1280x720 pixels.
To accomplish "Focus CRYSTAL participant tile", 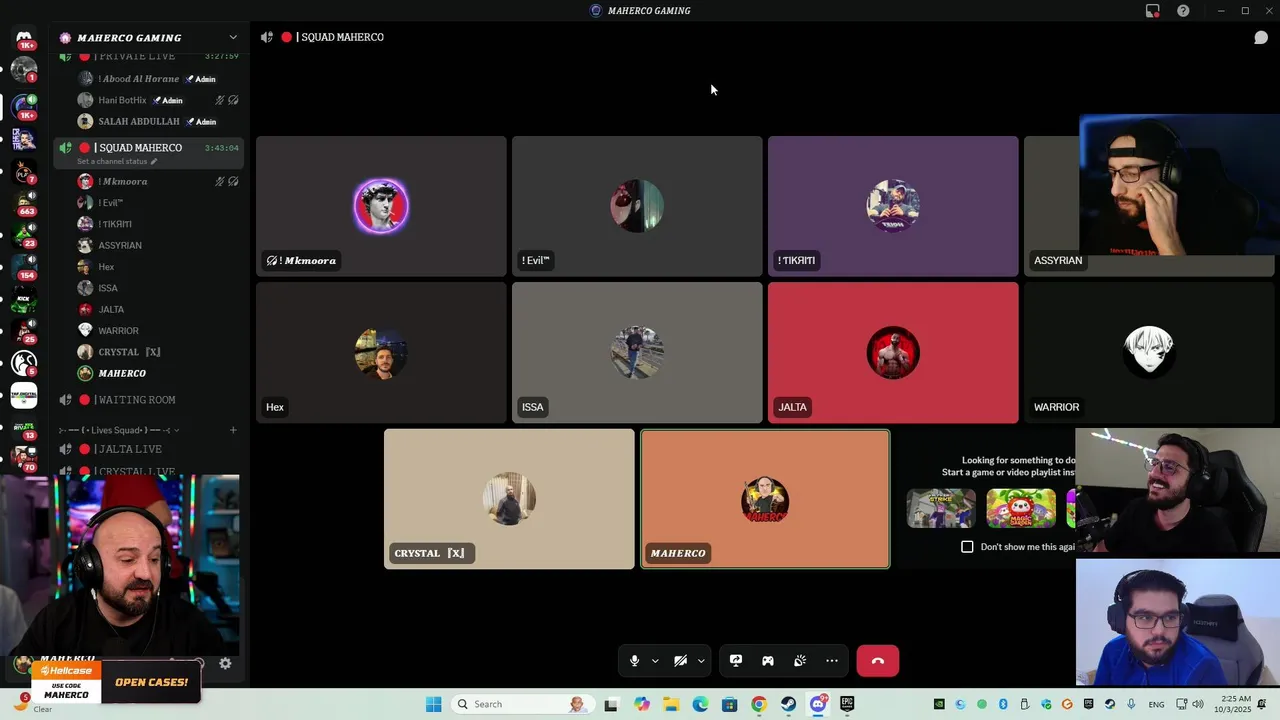I will 509,499.
